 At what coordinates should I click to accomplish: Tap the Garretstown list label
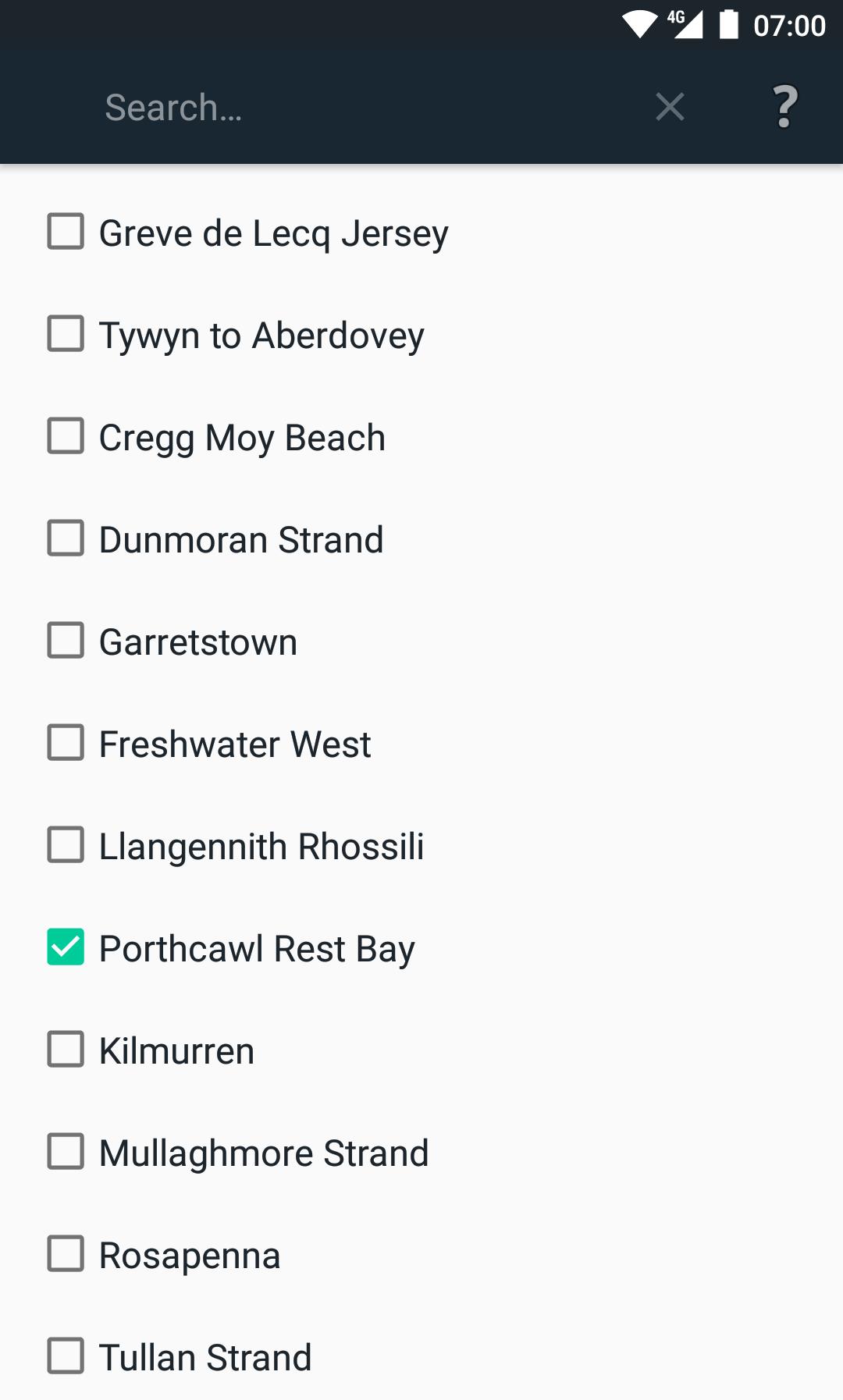coord(198,641)
